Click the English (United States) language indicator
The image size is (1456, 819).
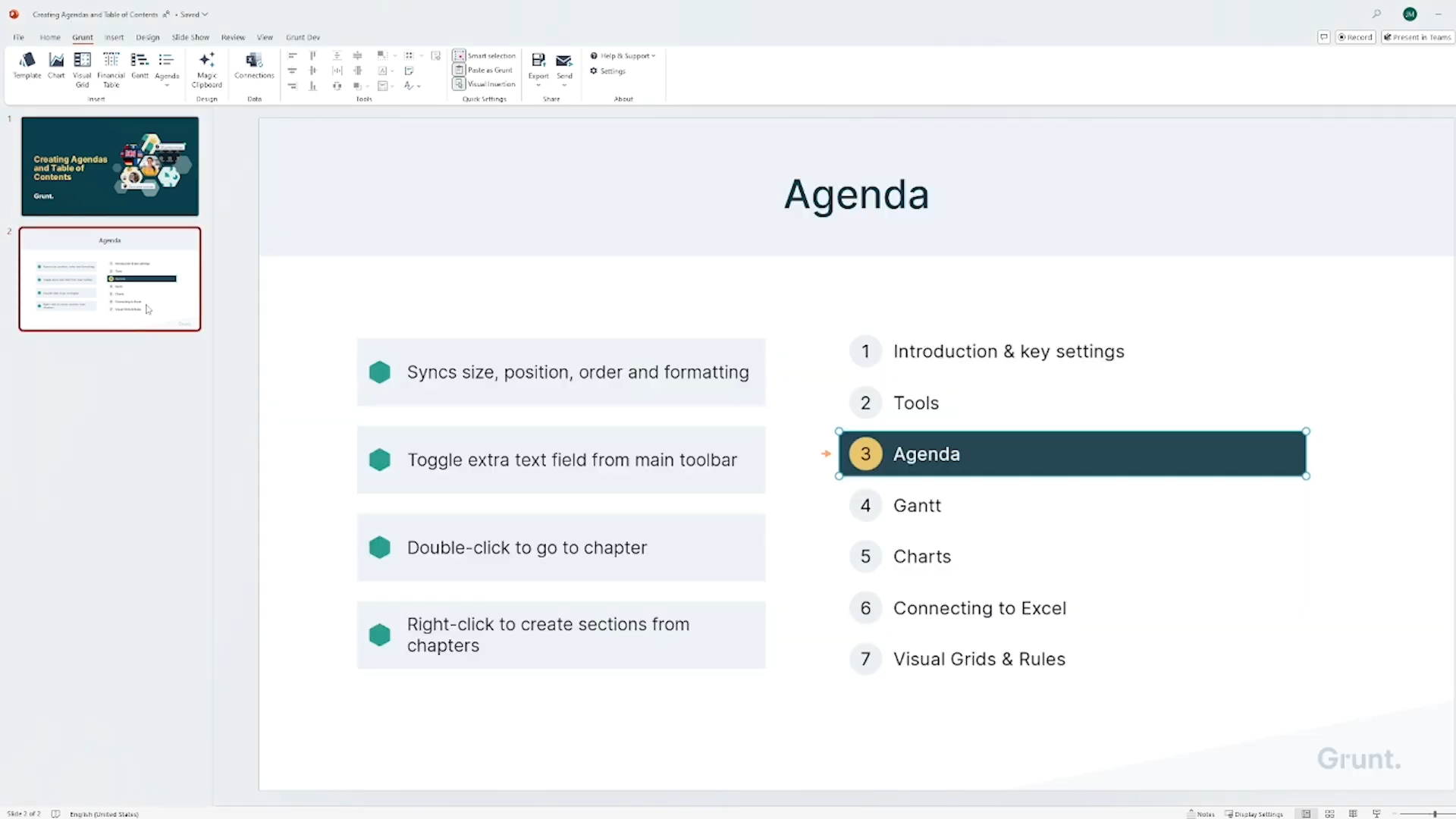104,814
